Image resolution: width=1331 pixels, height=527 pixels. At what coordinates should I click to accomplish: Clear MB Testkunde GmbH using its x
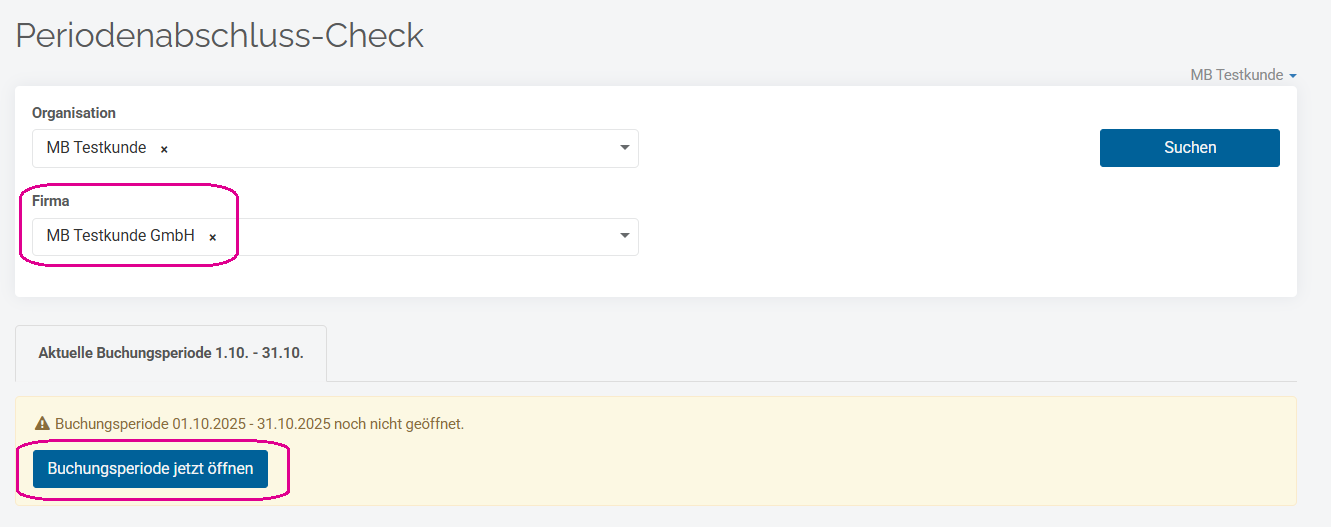tap(212, 238)
